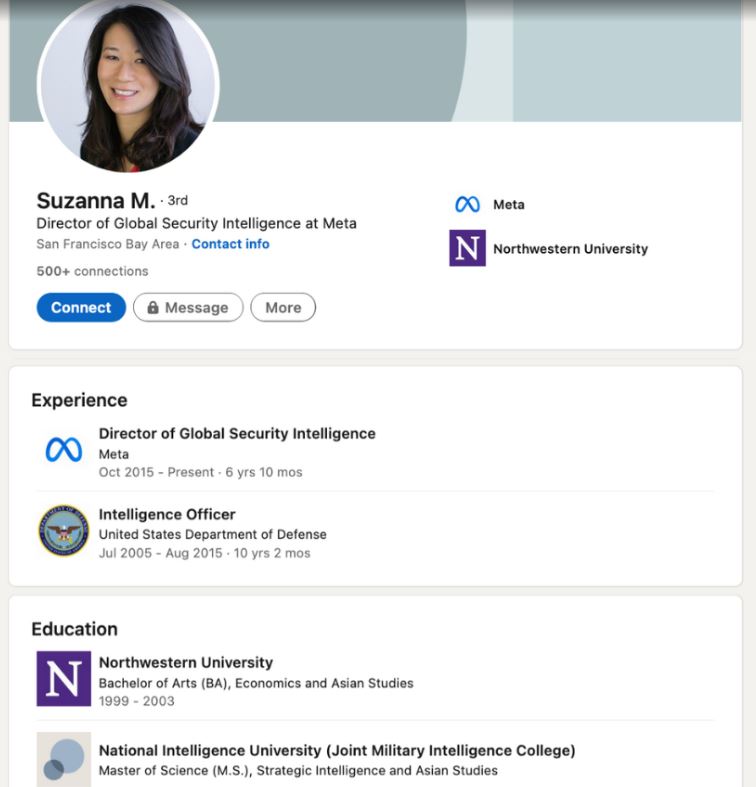Screen dimensions: 756x787
Task: Click the Meta icon in profile header
Action: (467, 205)
